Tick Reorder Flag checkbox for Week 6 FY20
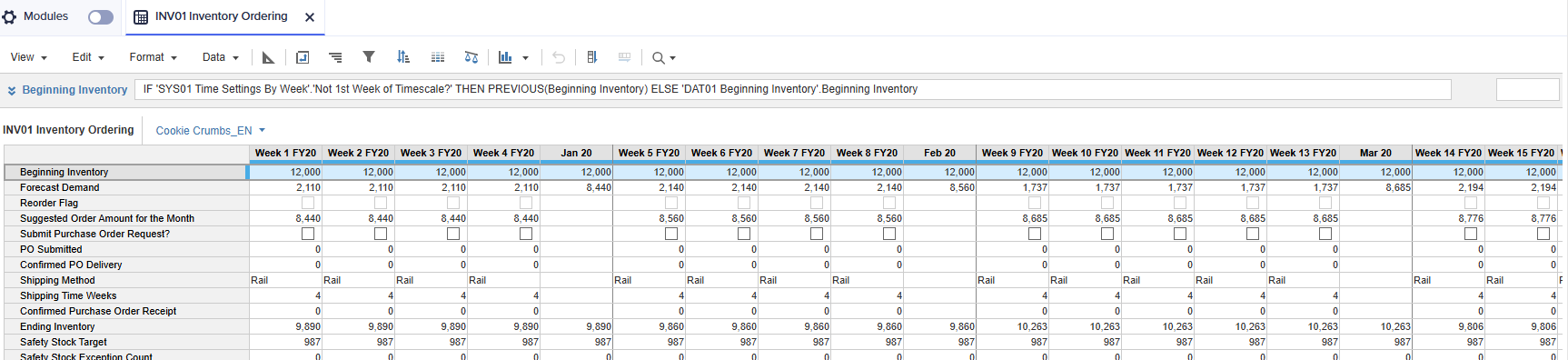 744,203
